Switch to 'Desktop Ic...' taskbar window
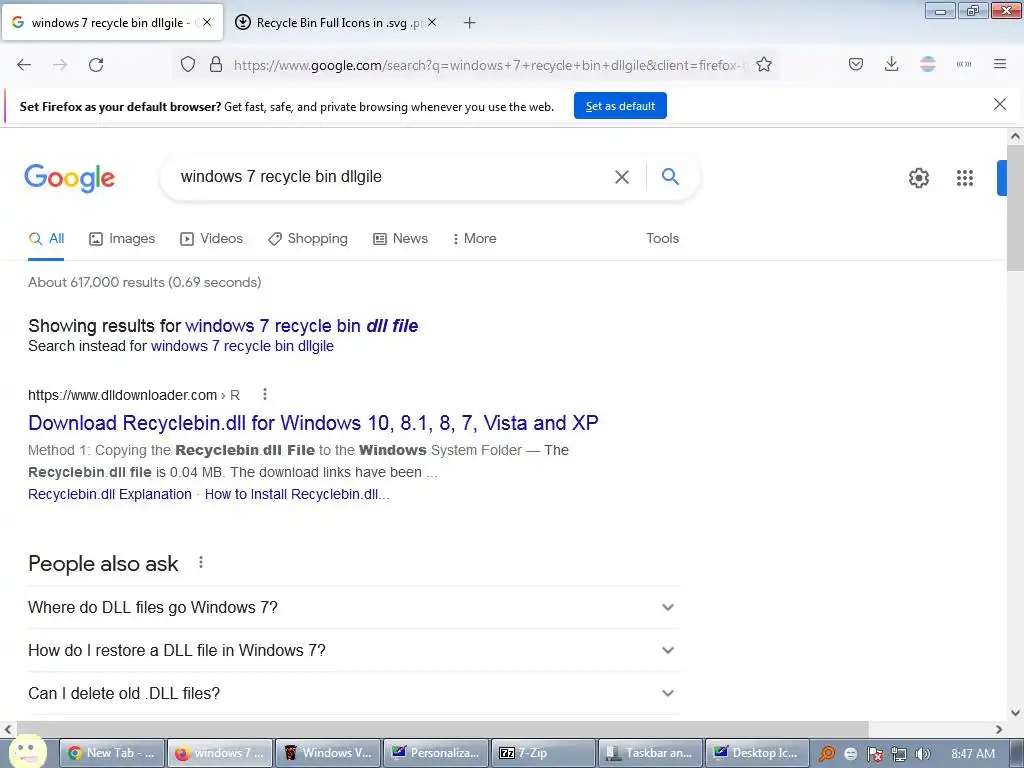 (758, 753)
